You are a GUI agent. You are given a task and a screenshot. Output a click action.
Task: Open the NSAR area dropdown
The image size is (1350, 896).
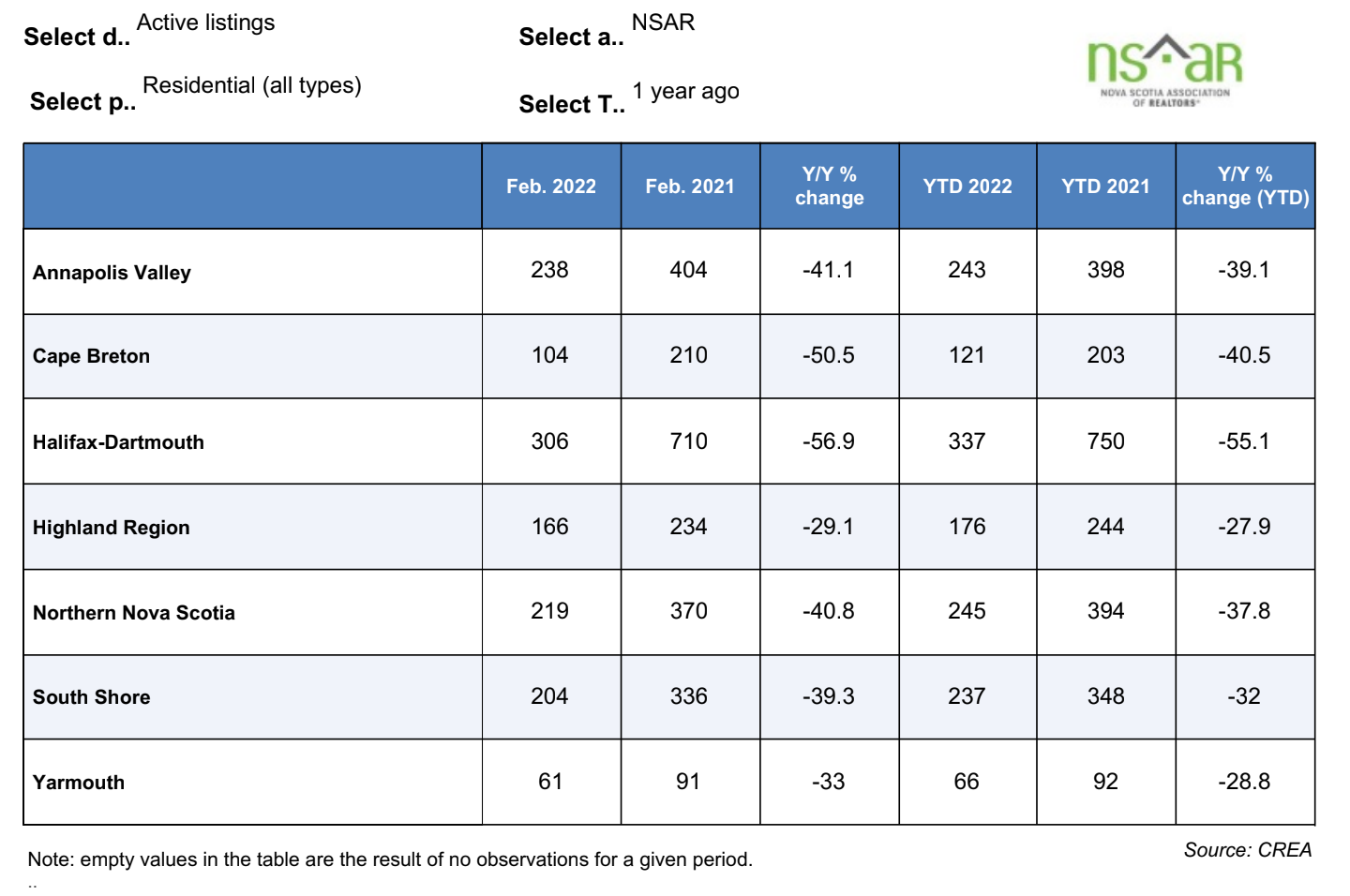pos(663,22)
